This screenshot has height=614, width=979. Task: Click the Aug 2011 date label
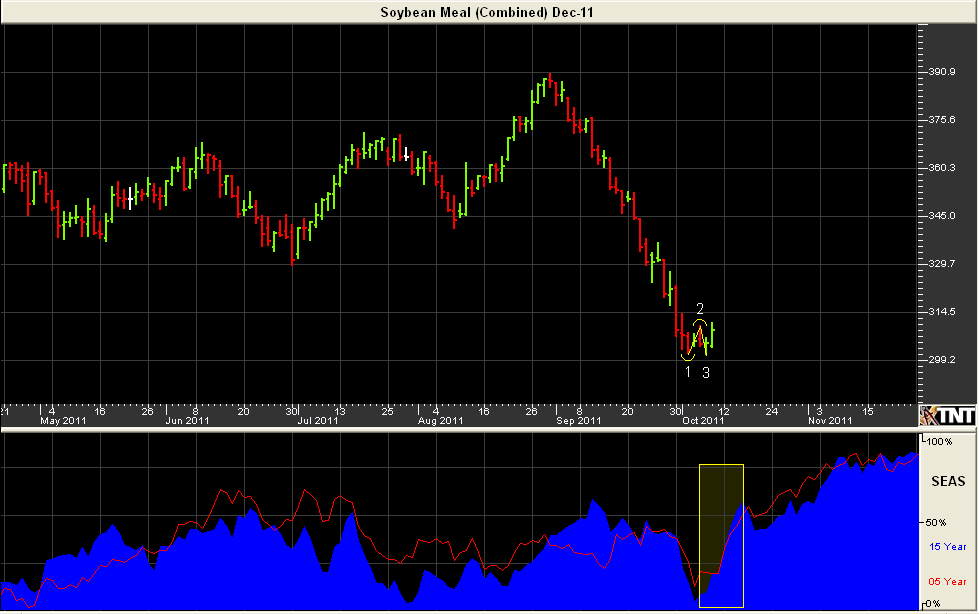(x=441, y=421)
